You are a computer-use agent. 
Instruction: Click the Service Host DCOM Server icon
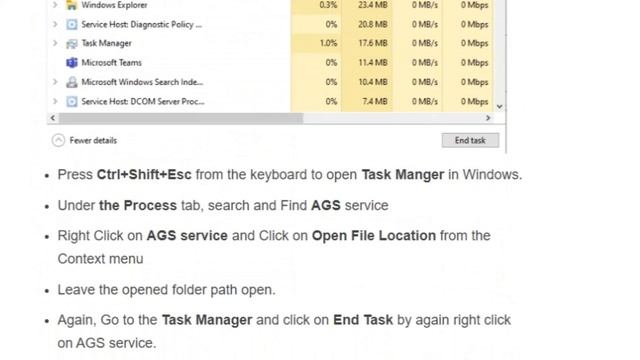(72, 101)
